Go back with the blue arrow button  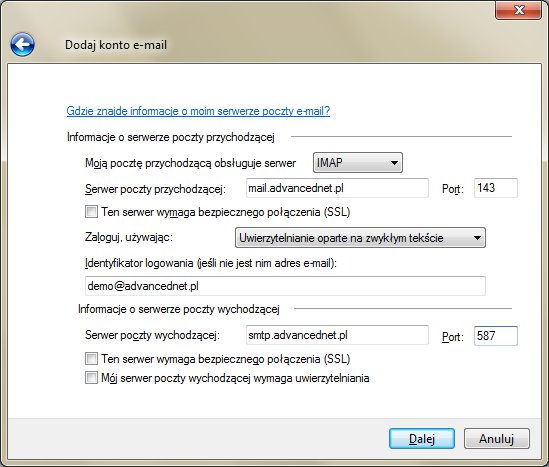pos(22,44)
